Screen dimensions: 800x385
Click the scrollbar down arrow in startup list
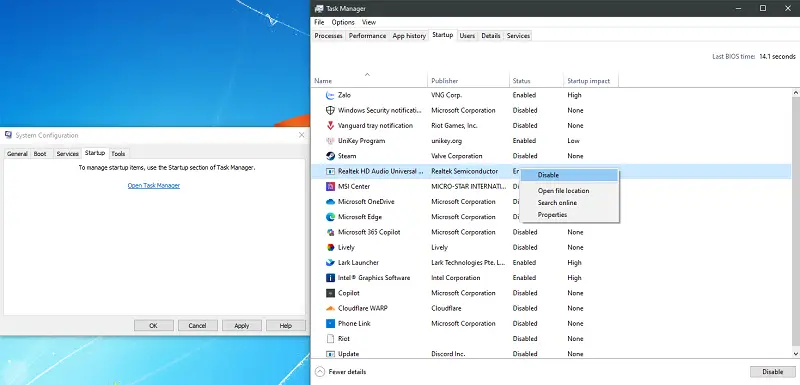tap(796, 353)
